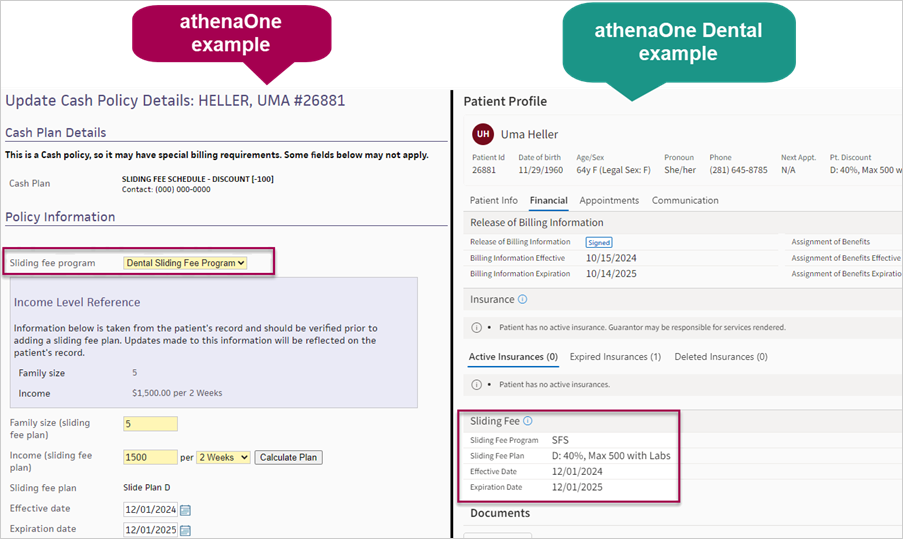This screenshot has width=903, height=539.
Task: Click the Effective date input field
Action: point(150,510)
